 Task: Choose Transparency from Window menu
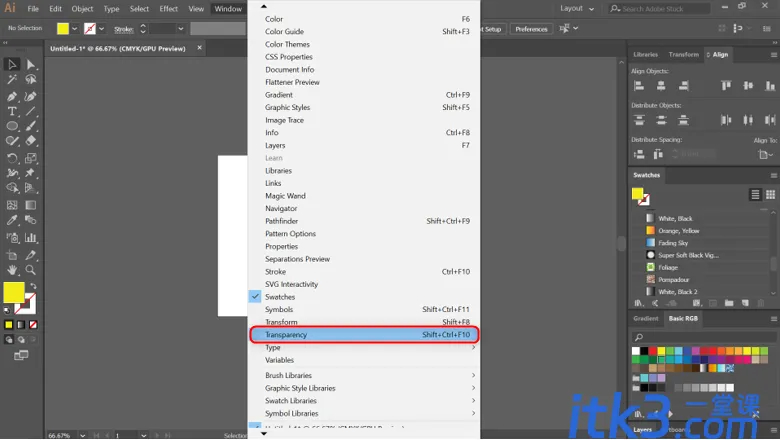(x=364, y=335)
